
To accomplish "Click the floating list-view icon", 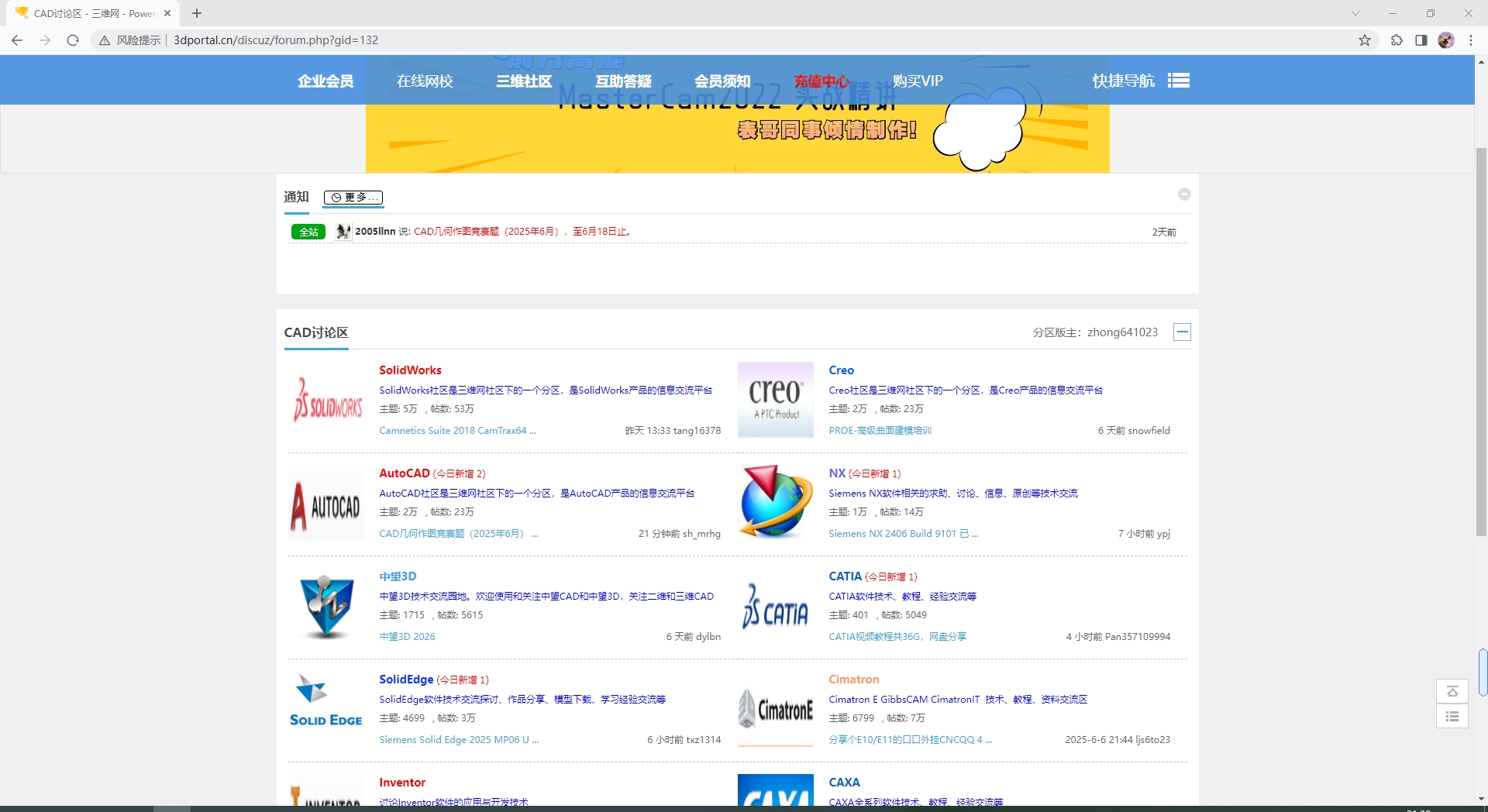I will click(x=1452, y=716).
